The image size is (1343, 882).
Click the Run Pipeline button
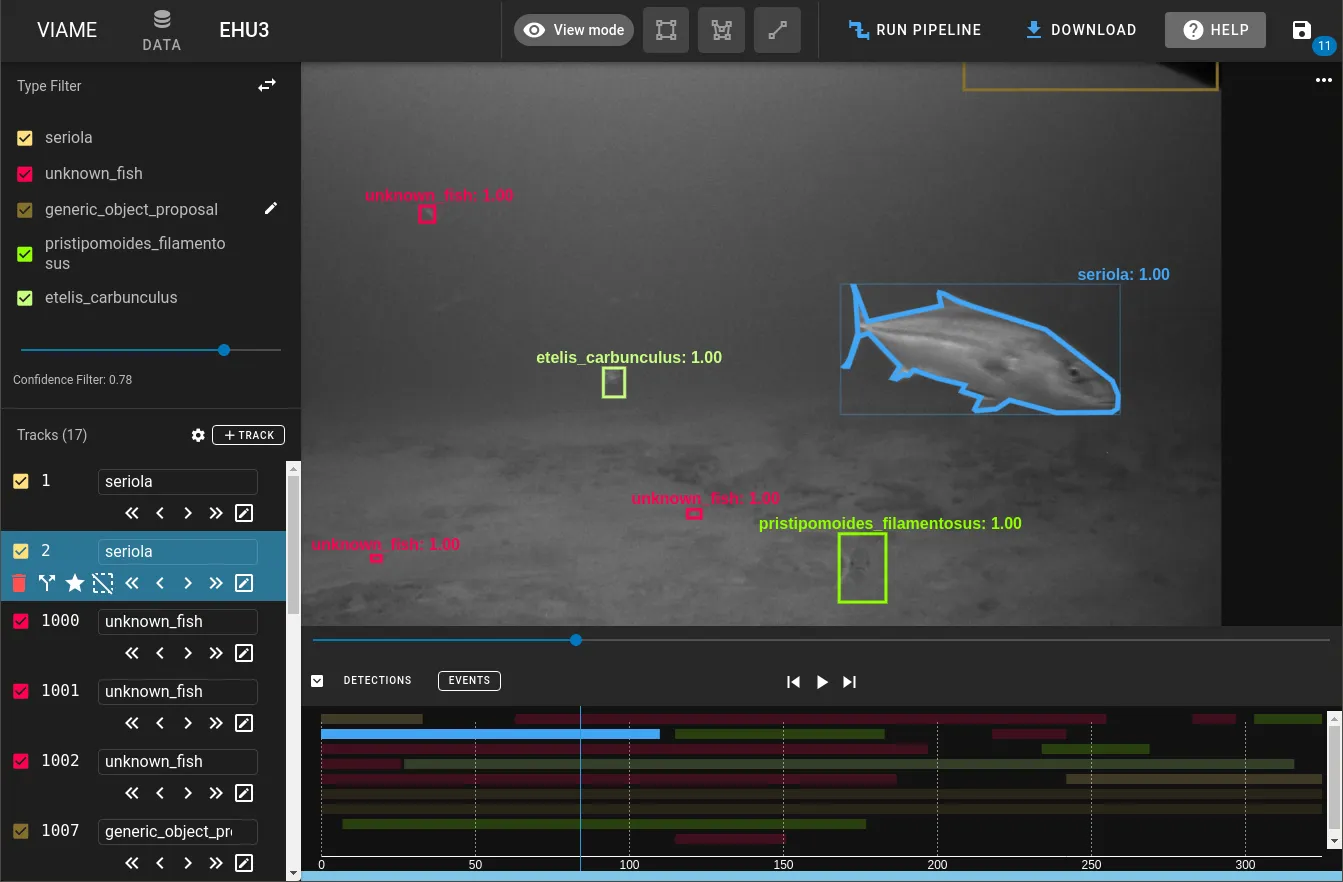(915, 30)
